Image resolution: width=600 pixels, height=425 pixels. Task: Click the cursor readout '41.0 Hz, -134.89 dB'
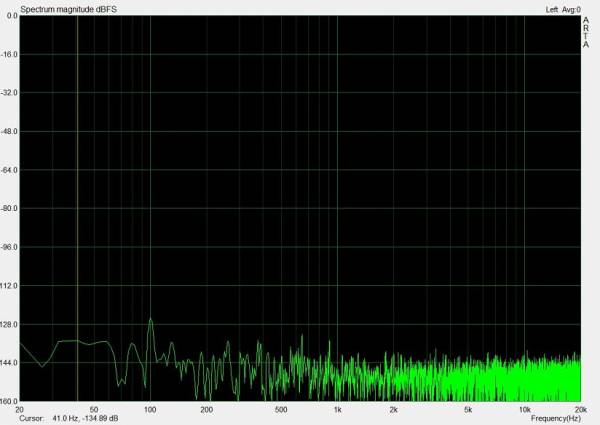85,418
